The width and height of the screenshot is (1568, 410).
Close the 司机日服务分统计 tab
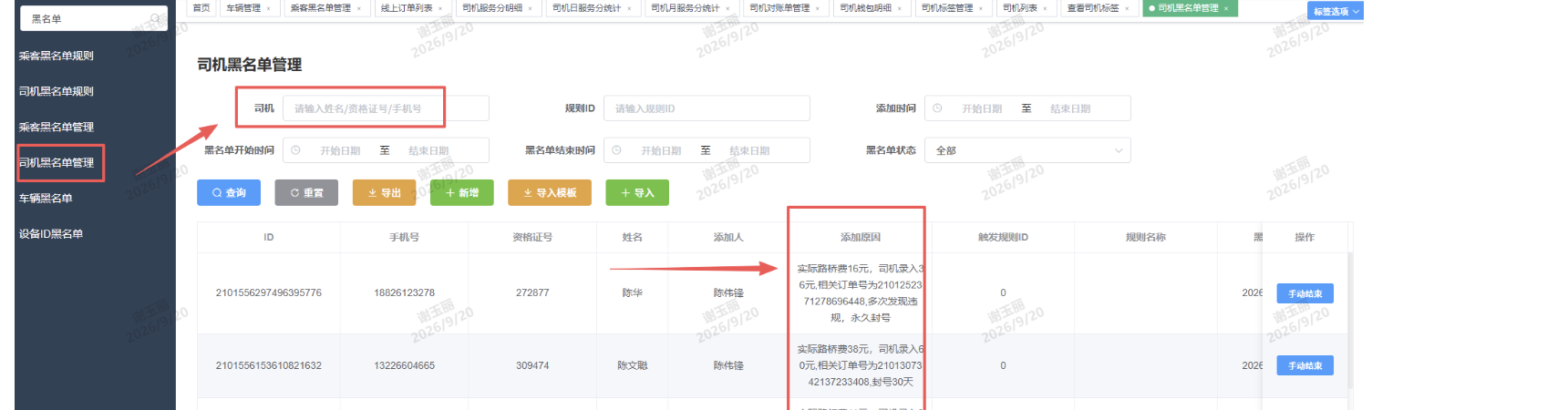[629, 8]
